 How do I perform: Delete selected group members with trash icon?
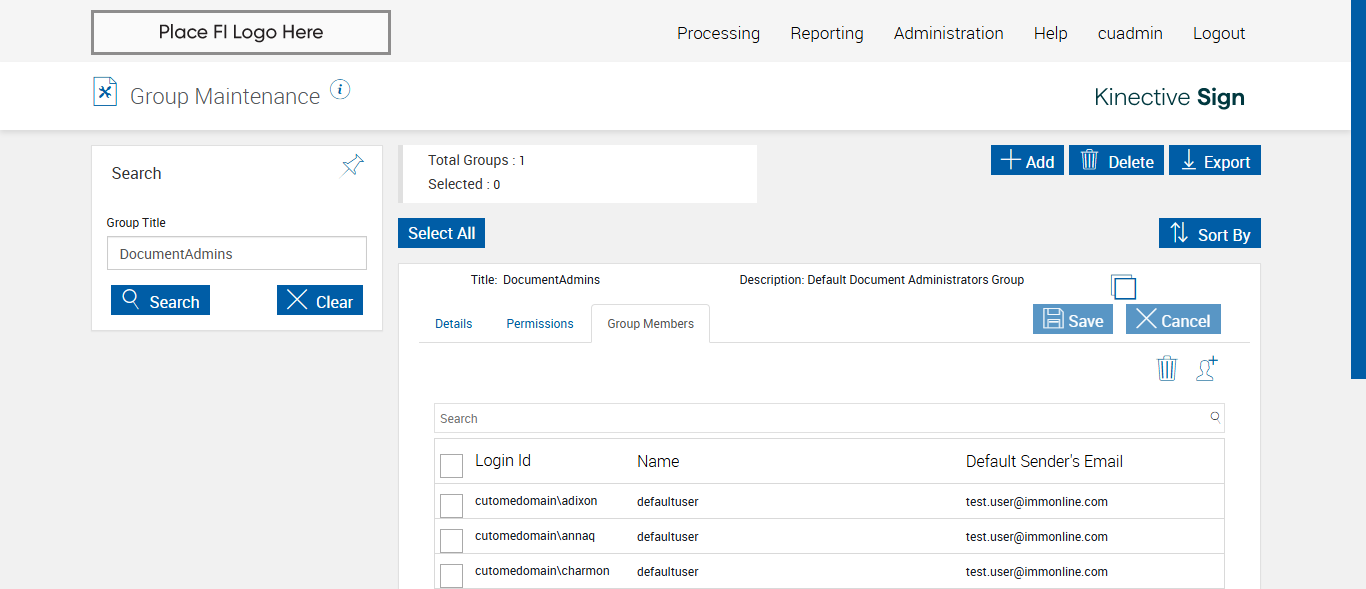coord(1167,368)
